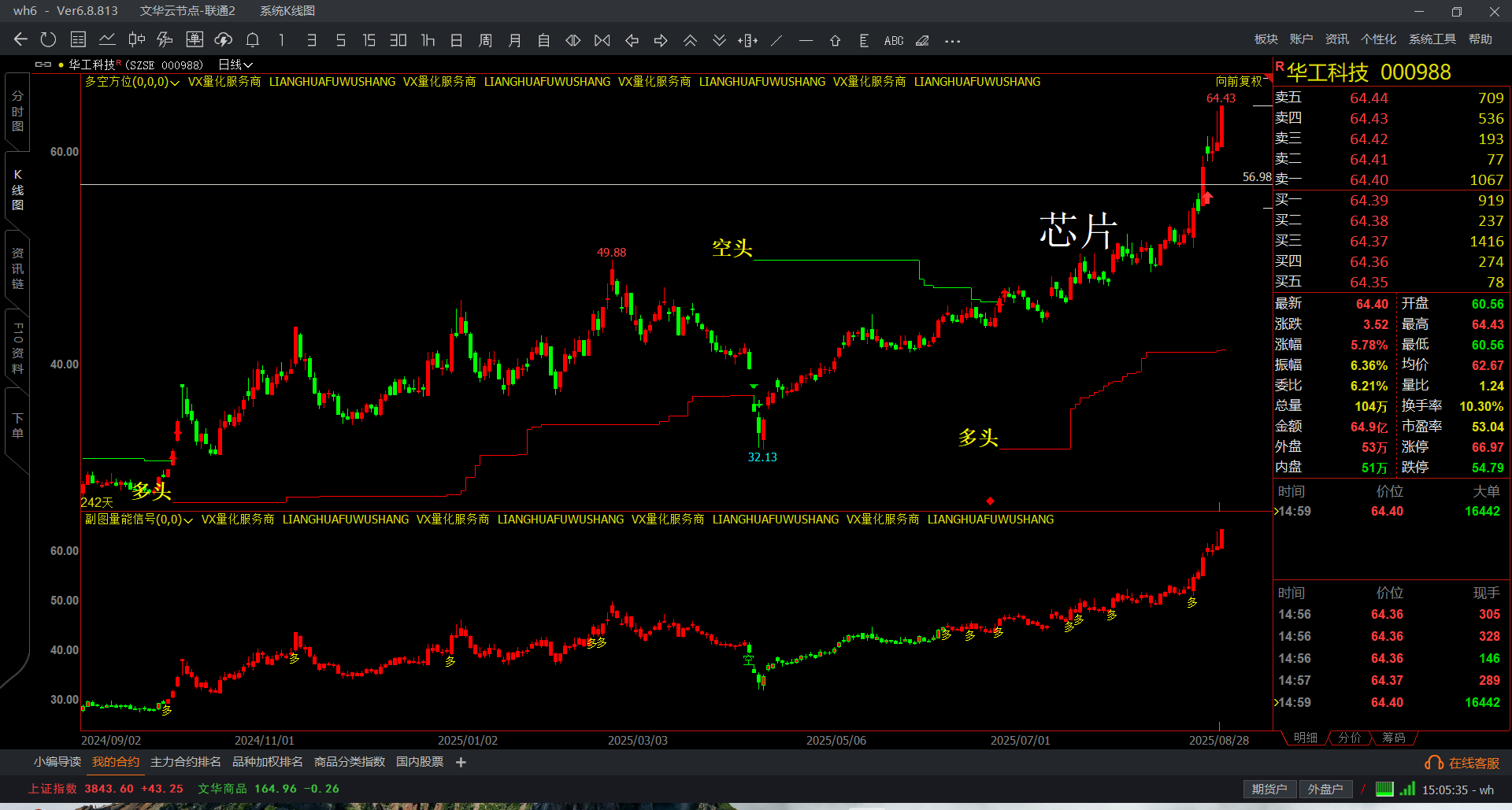Open the more tools ellipsis

tap(952, 41)
